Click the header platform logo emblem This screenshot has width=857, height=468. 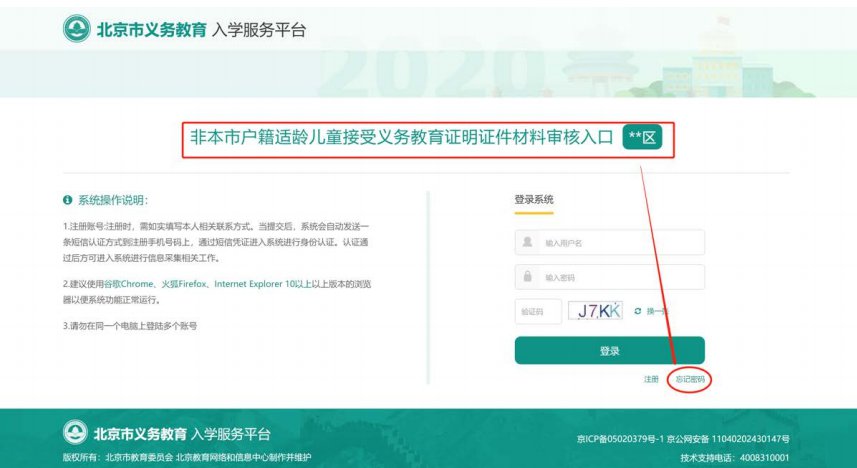point(77,29)
